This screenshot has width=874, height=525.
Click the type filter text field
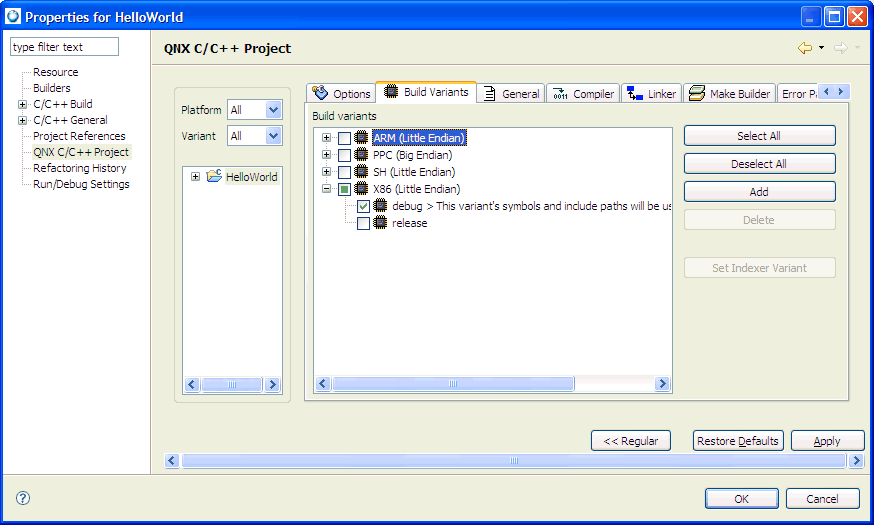(64, 47)
